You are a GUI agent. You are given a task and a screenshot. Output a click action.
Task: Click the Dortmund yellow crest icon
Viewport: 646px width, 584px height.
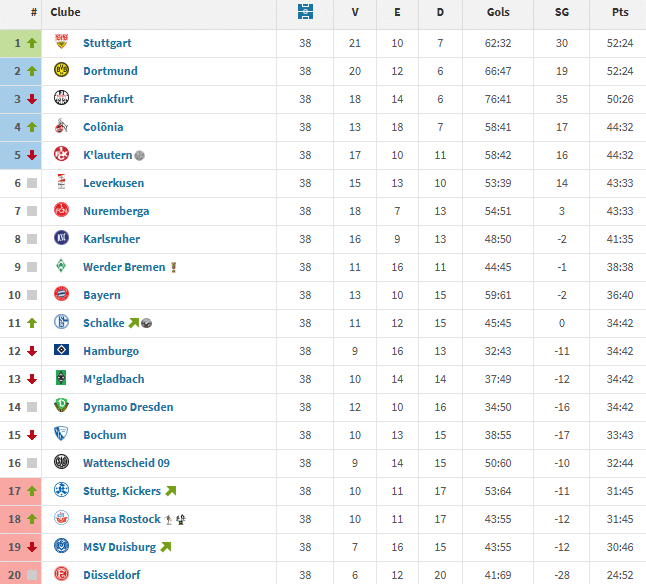pos(61,71)
